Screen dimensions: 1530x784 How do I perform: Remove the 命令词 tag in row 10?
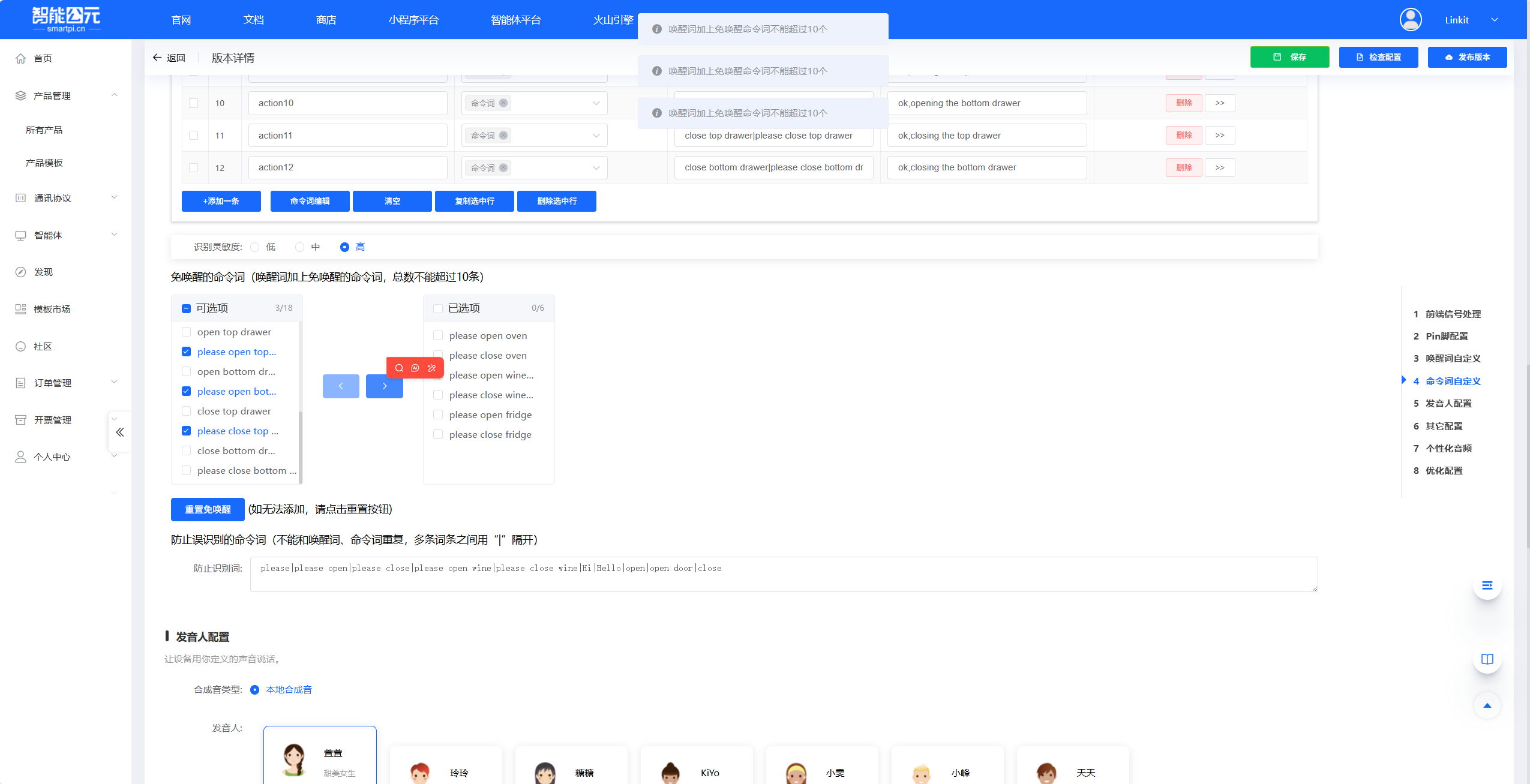pos(503,103)
